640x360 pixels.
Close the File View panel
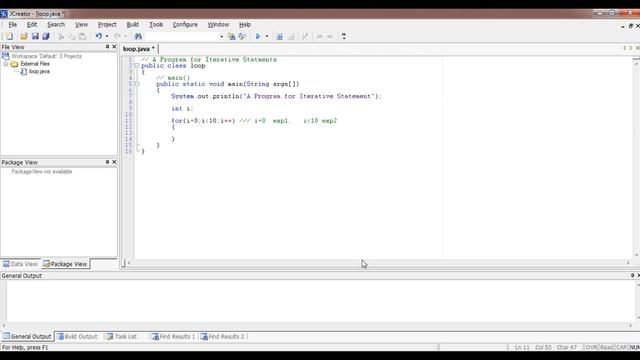click(114, 47)
